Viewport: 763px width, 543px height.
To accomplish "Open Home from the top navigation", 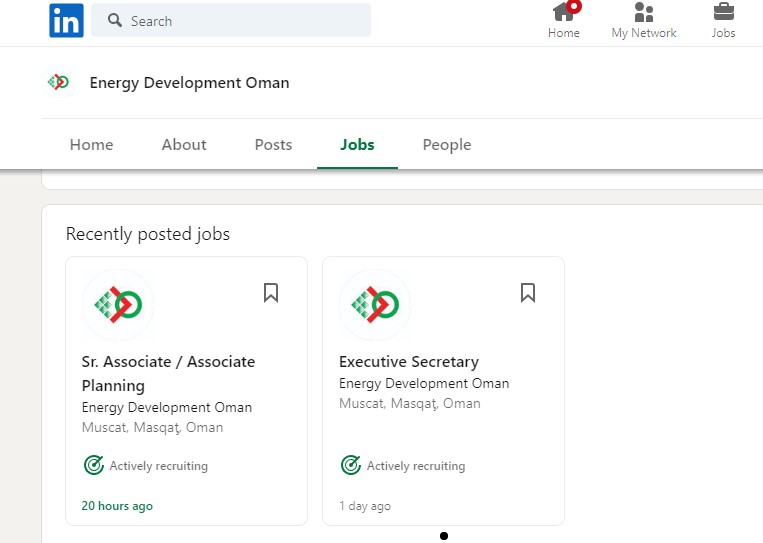I will pos(563,20).
